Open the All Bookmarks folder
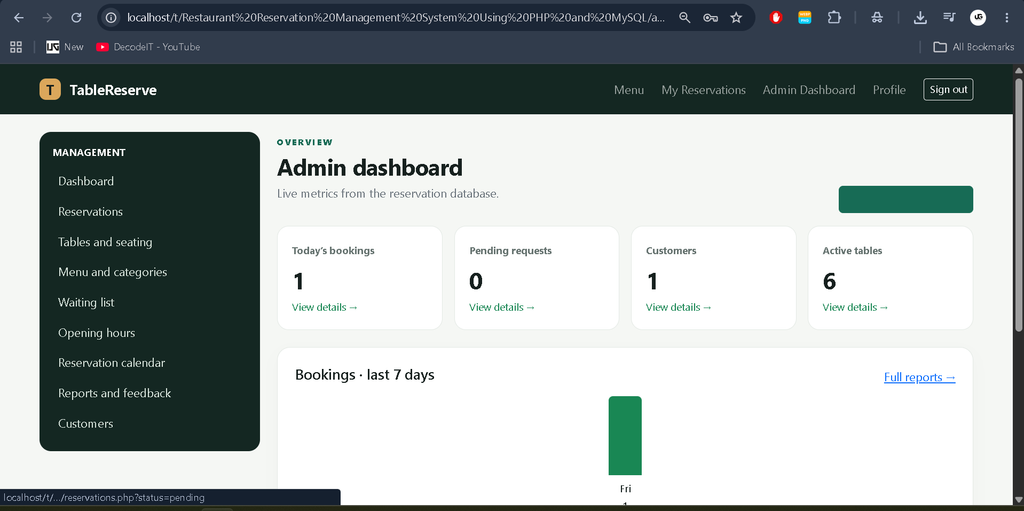1024x511 pixels. [974, 47]
